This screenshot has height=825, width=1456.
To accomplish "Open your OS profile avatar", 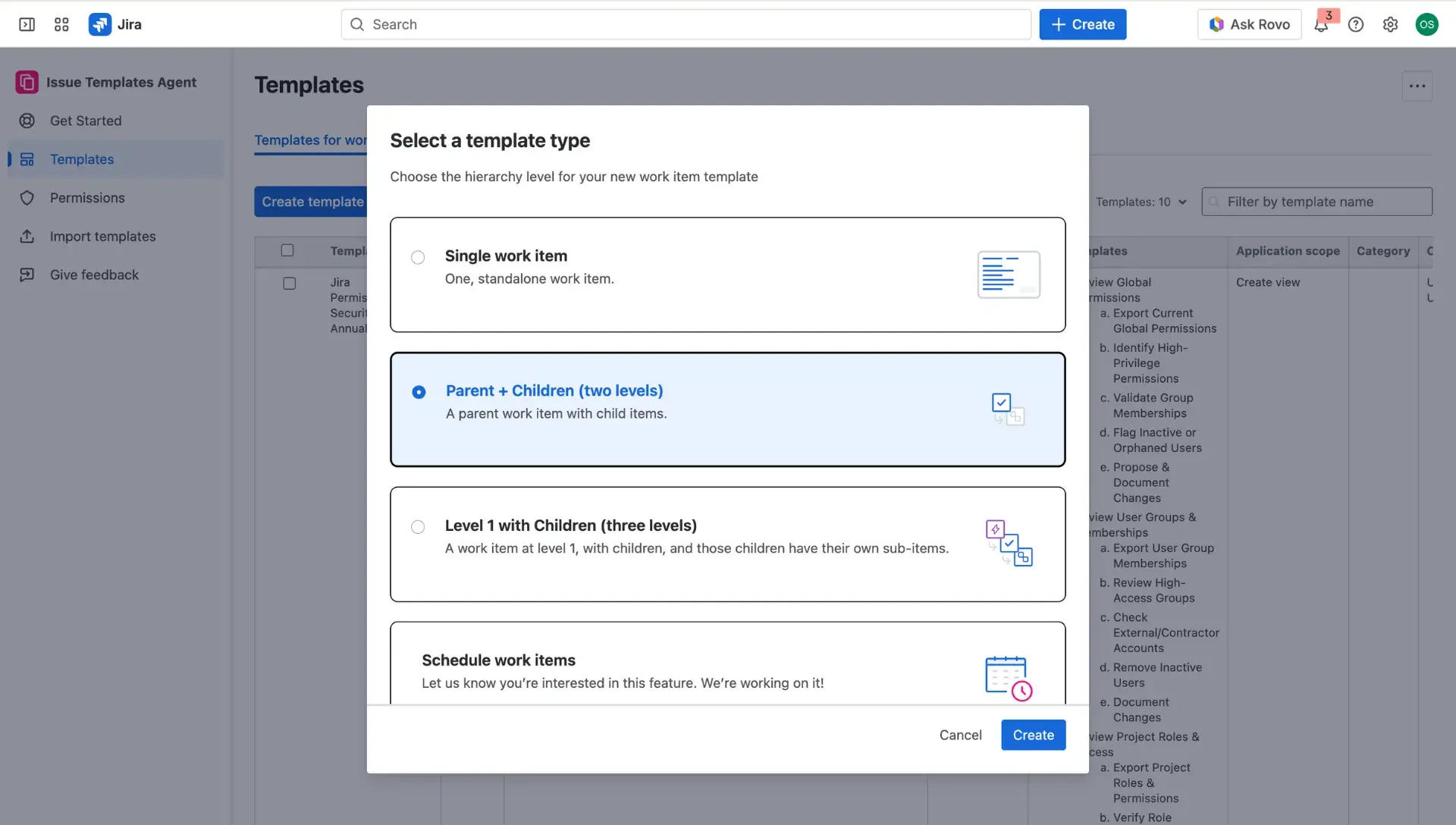I will pos(1427,24).
